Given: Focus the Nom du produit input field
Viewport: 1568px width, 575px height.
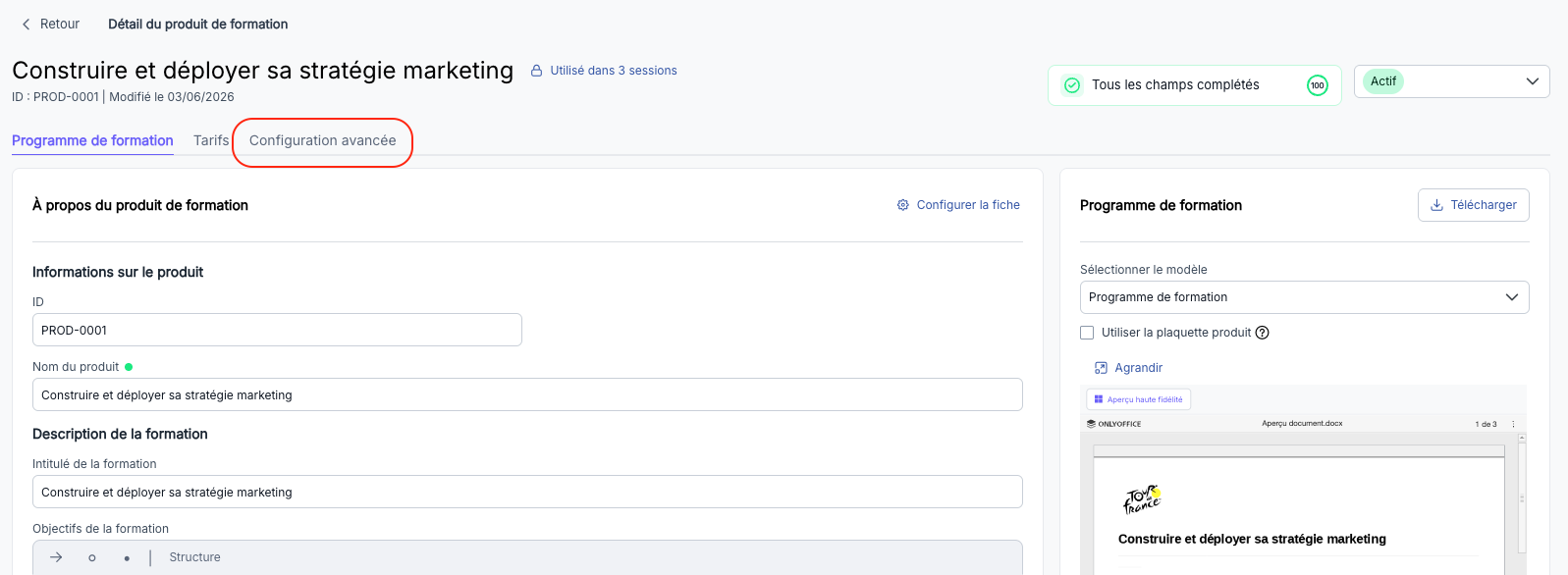Looking at the screenshot, I should 527,394.
